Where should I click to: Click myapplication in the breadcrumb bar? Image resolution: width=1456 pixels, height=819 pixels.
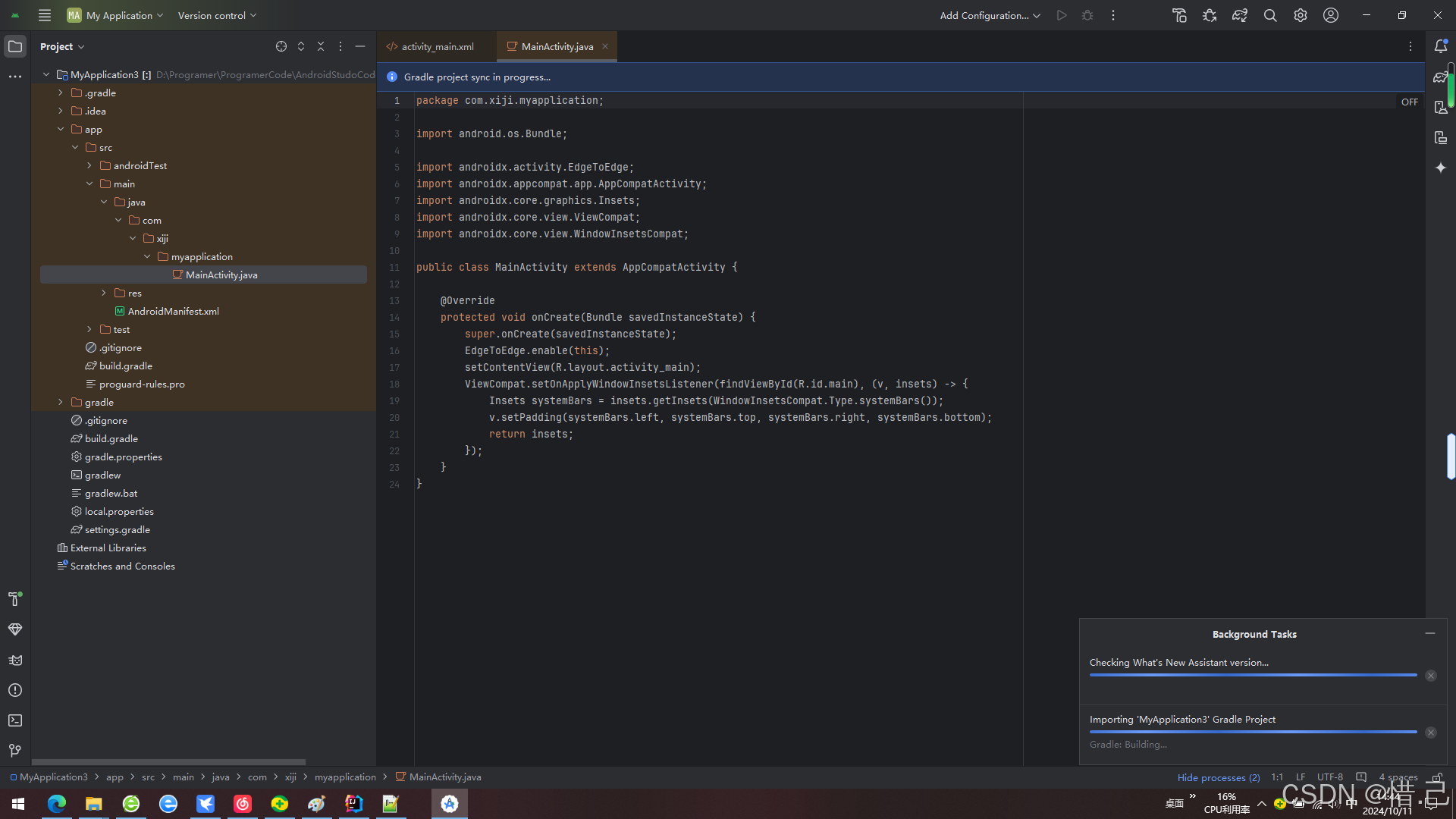coord(345,777)
